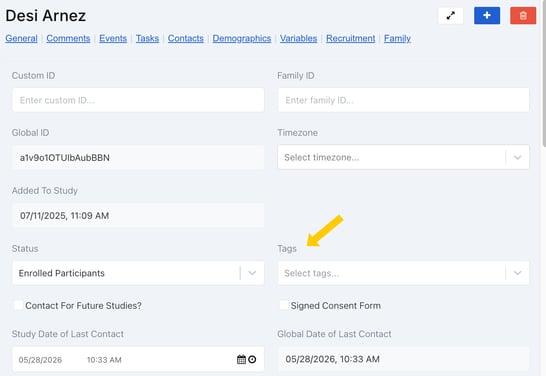546x376 pixels.
Task: Click the Added To Study date field
Action: point(138,215)
